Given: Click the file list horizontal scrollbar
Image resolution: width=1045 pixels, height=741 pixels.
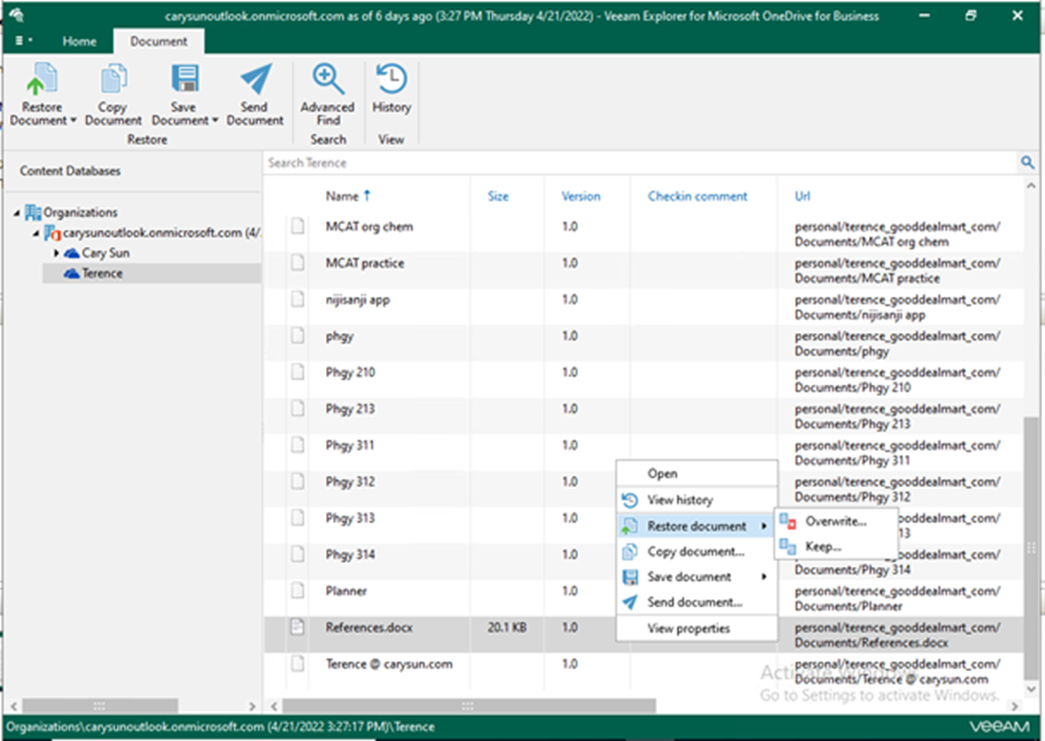Looking at the screenshot, I should (x=469, y=705).
